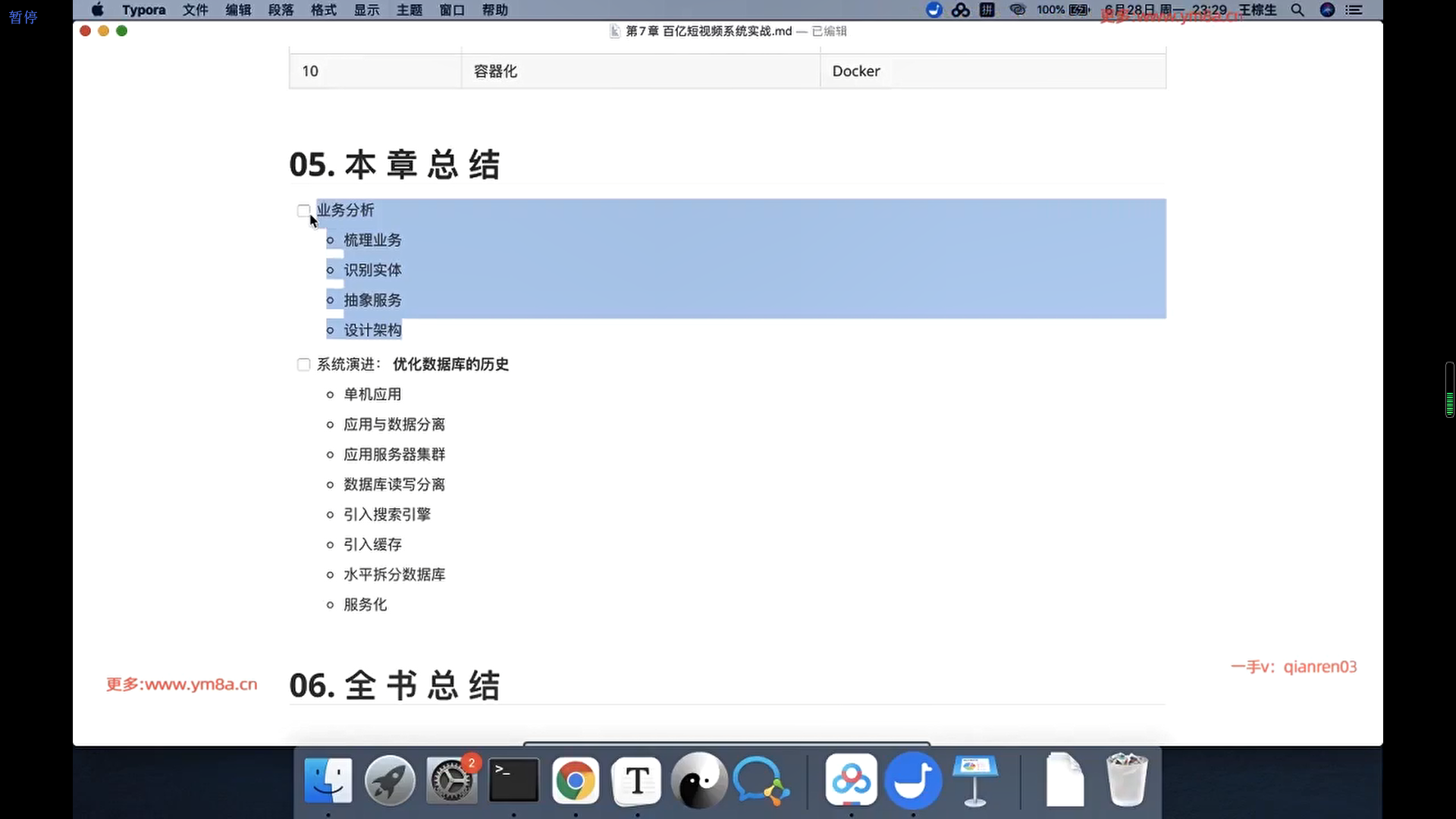The image size is (1456, 819).
Task: Check the 系统演进 task checkbox
Action: [x=303, y=365]
